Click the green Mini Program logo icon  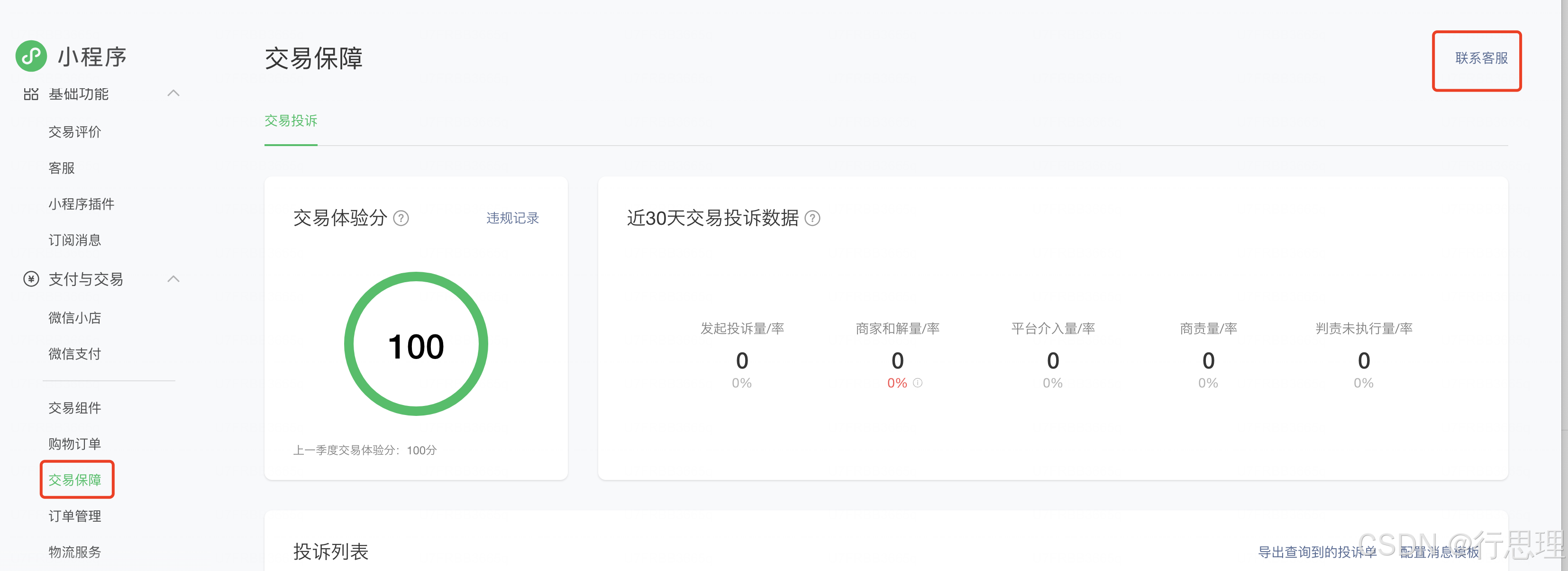[31, 56]
